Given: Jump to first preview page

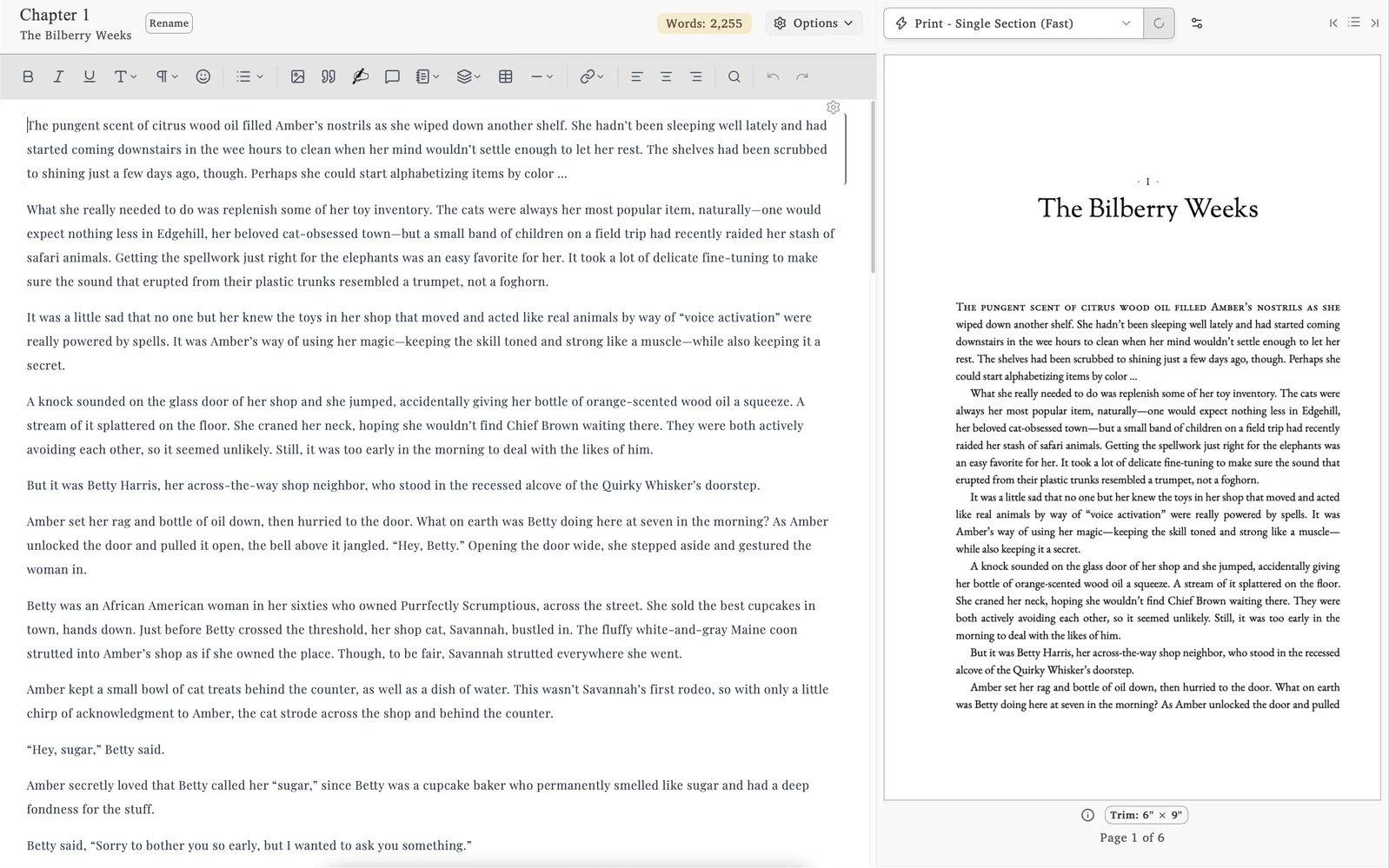Looking at the screenshot, I should point(1333,23).
